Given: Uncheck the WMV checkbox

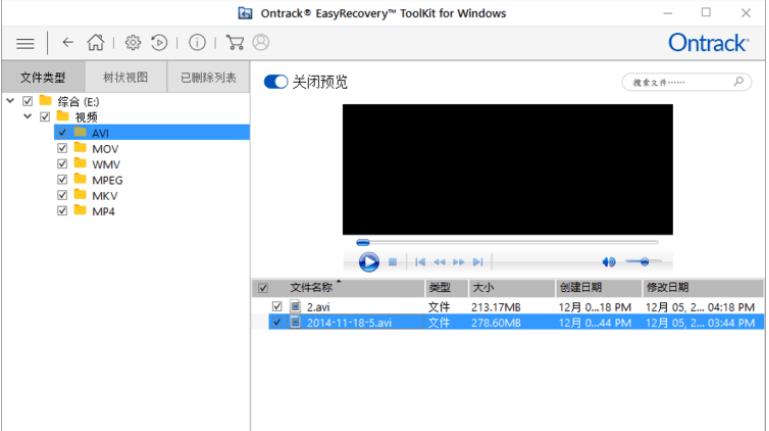Looking at the screenshot, I should pyautogui.click(x=62, y=164).
